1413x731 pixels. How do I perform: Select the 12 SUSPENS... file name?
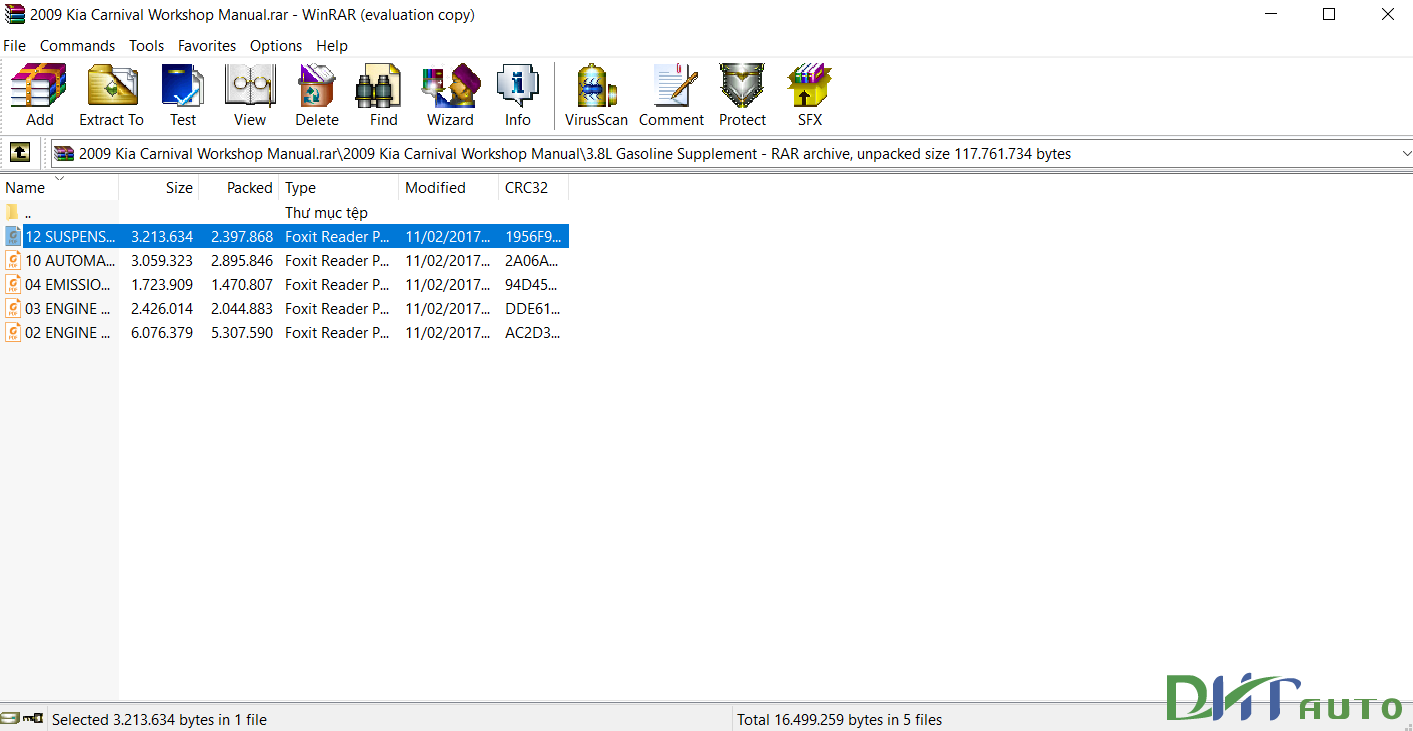click(70, 237)
